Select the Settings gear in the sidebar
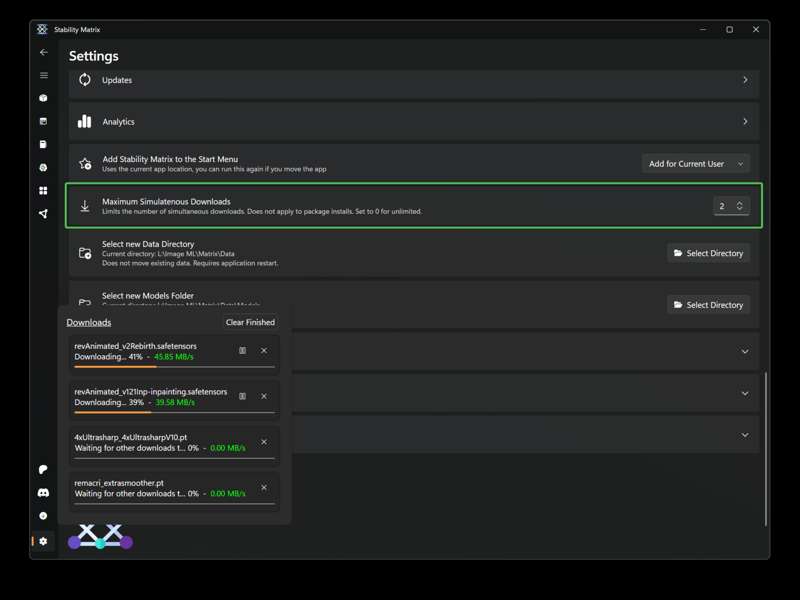800x600 pixels. tap(43, 541)
